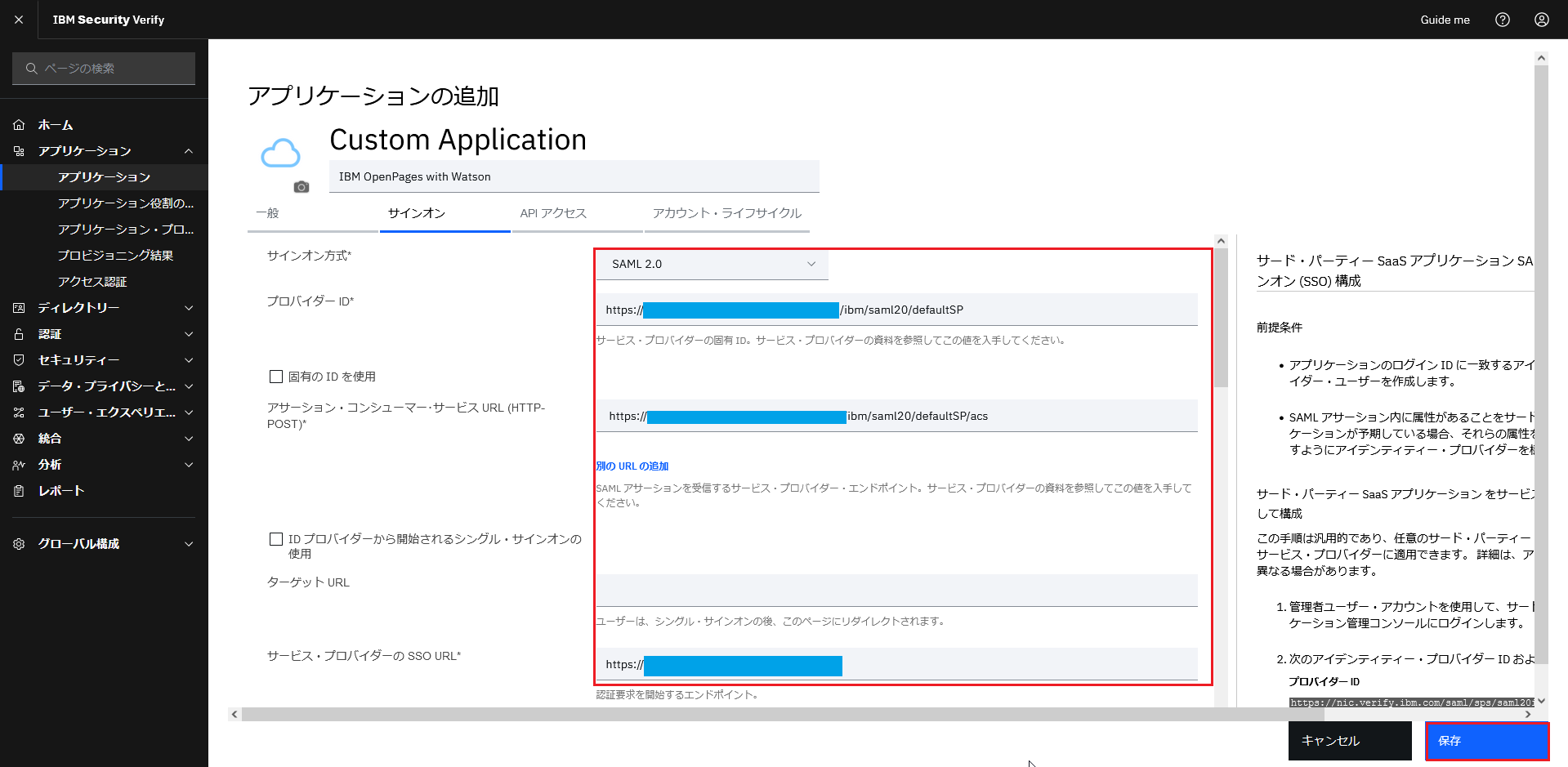Switch to the API アクセス tab
1568x767 pixels.
tap(577, 214)
